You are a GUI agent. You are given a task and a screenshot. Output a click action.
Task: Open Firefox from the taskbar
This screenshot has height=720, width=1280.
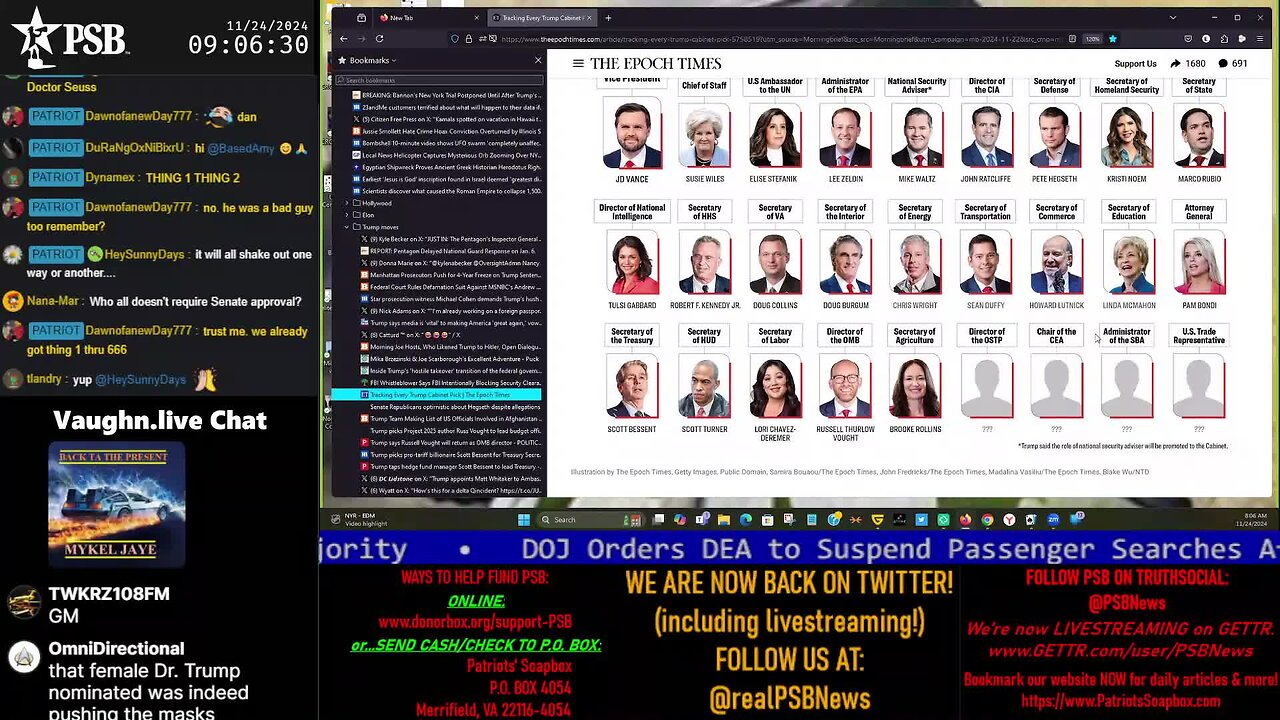click(965, 520)
